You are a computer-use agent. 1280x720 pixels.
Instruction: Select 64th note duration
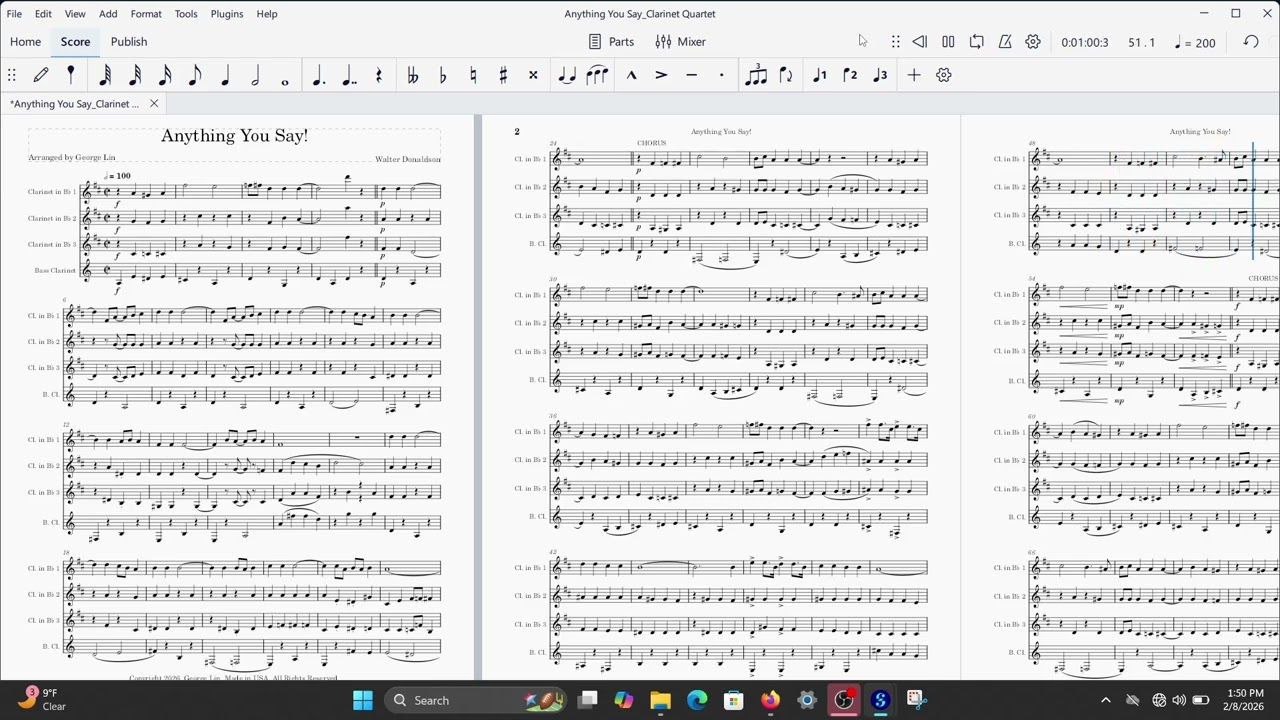click(x=105, y=75)
